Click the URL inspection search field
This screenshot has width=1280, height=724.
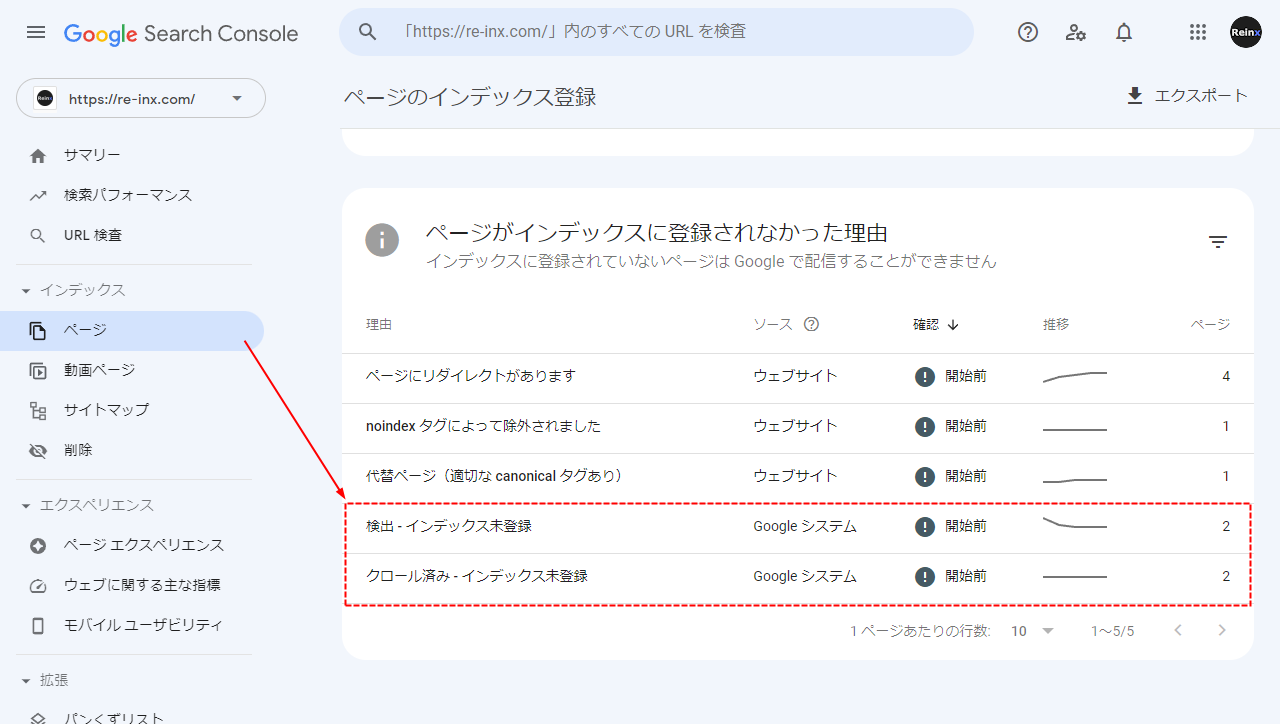click(656, 32)
